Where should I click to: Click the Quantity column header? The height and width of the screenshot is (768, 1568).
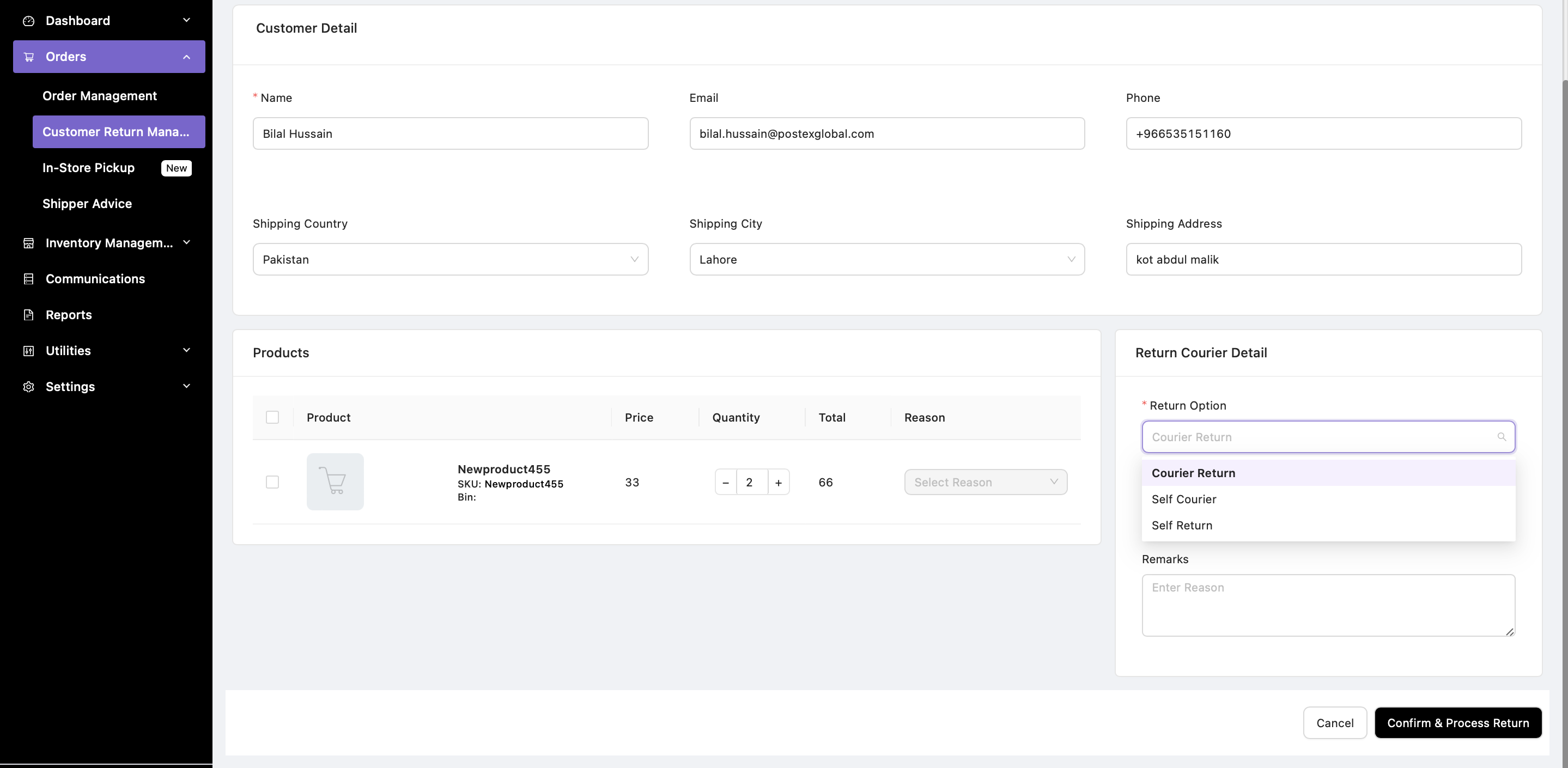(x=736, y=417)
